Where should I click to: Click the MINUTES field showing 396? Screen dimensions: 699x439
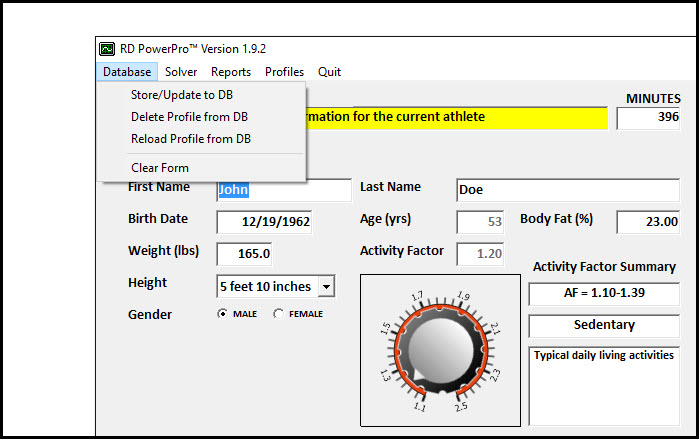[x=648, y=118]
